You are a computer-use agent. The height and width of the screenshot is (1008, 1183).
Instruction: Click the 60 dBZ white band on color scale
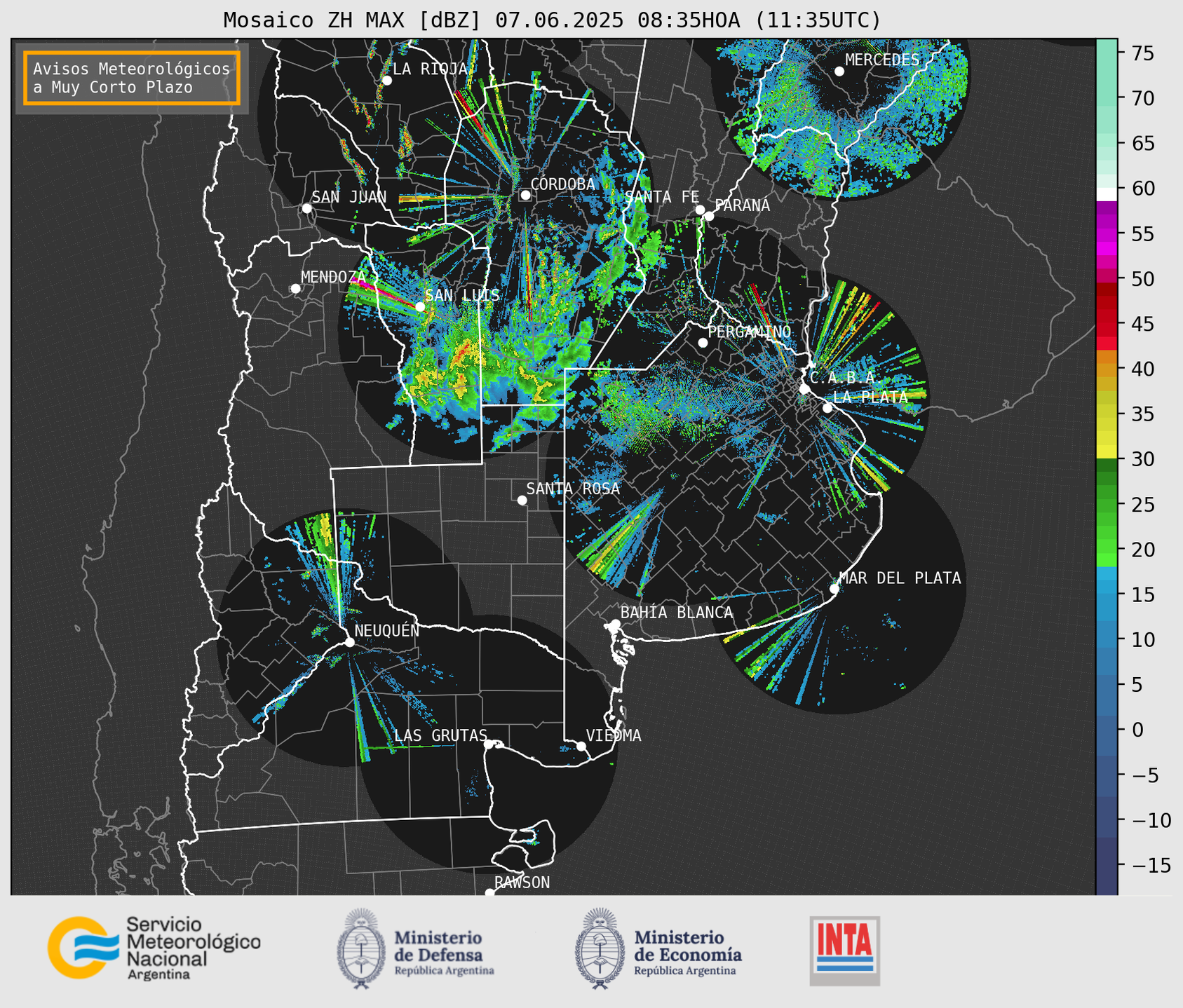[1107, 193]
